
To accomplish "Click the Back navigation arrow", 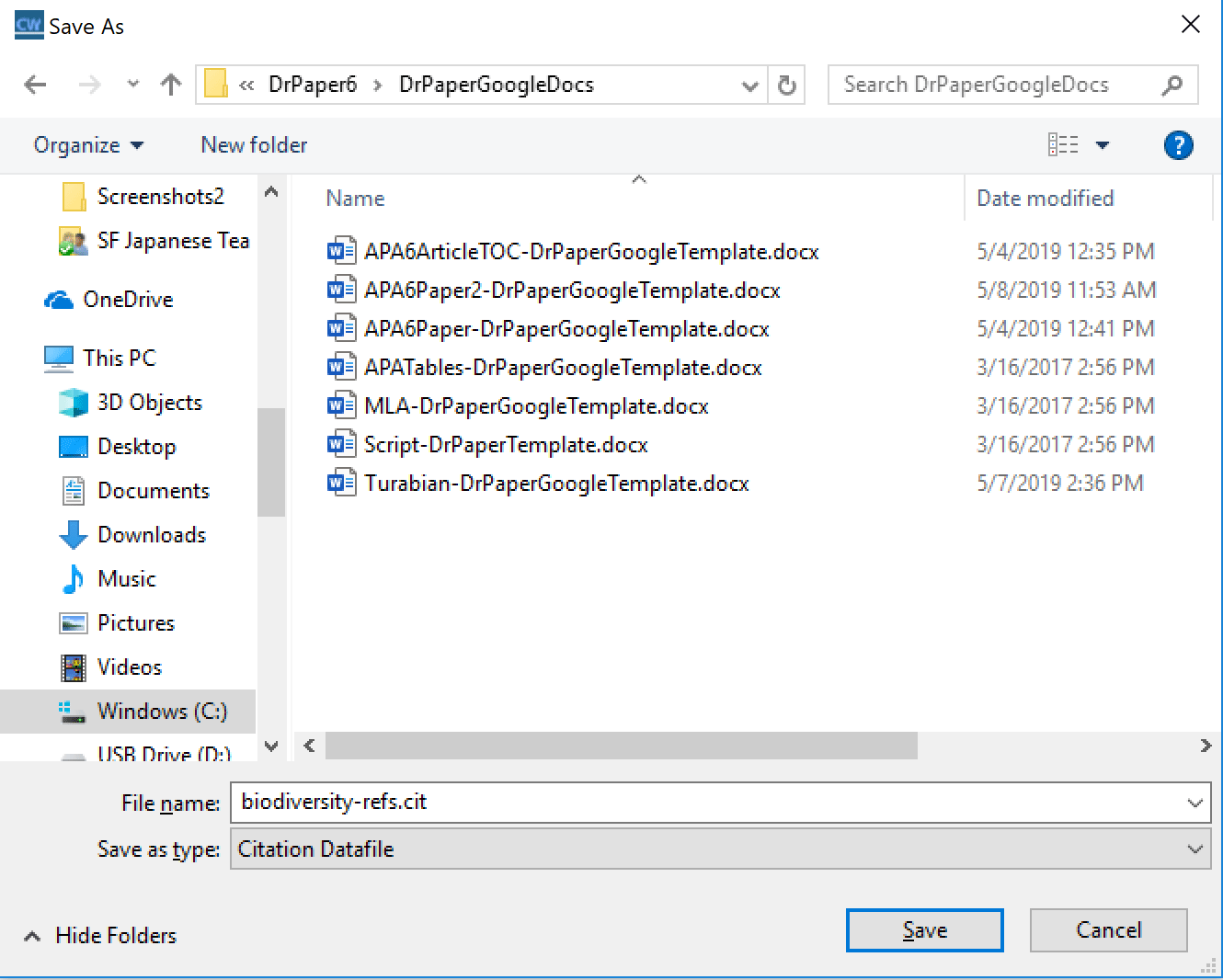I will [x=35, y=85].
